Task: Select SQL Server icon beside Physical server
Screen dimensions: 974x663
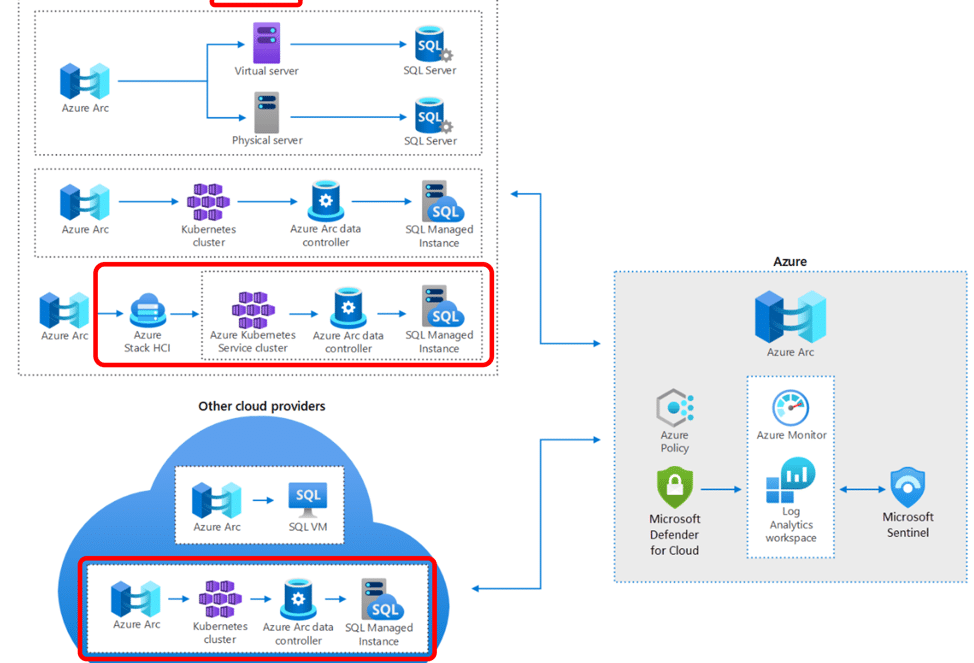Action: pyautogui.click(x=433, y=115)
